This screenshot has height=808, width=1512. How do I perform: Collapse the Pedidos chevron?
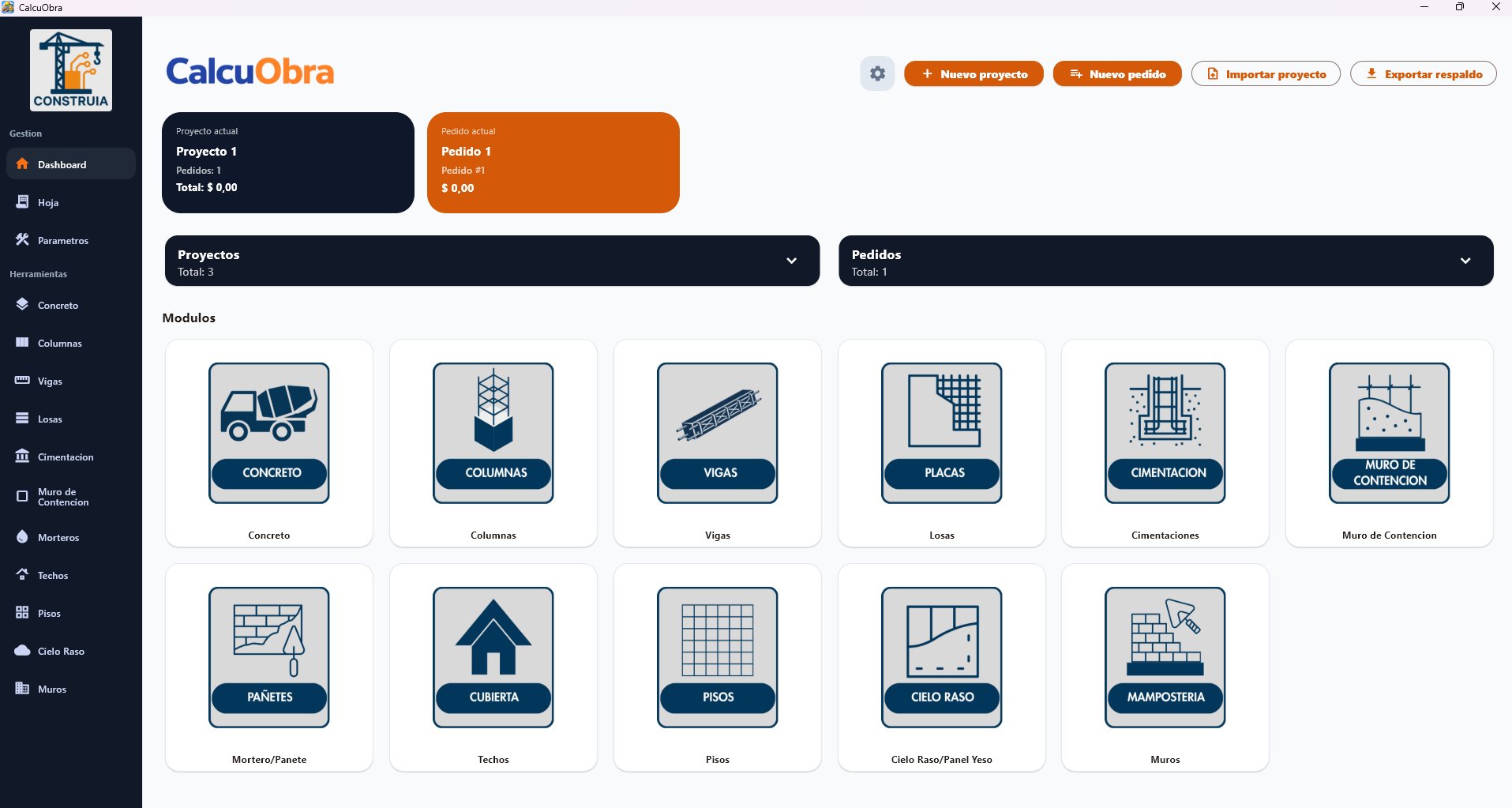(x=1466, y=261)
